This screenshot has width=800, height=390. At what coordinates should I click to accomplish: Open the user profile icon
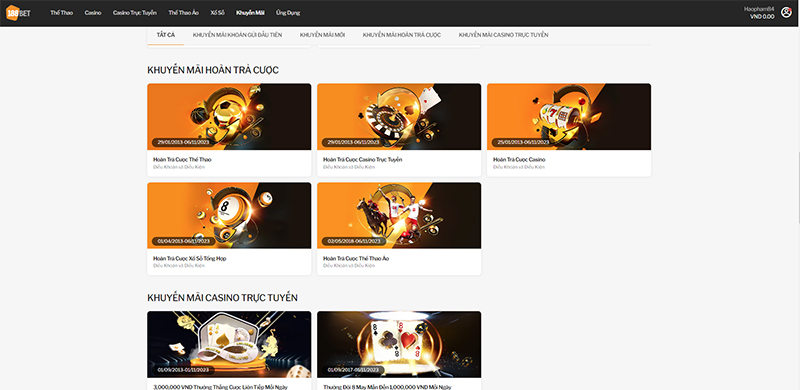point(786,13)
